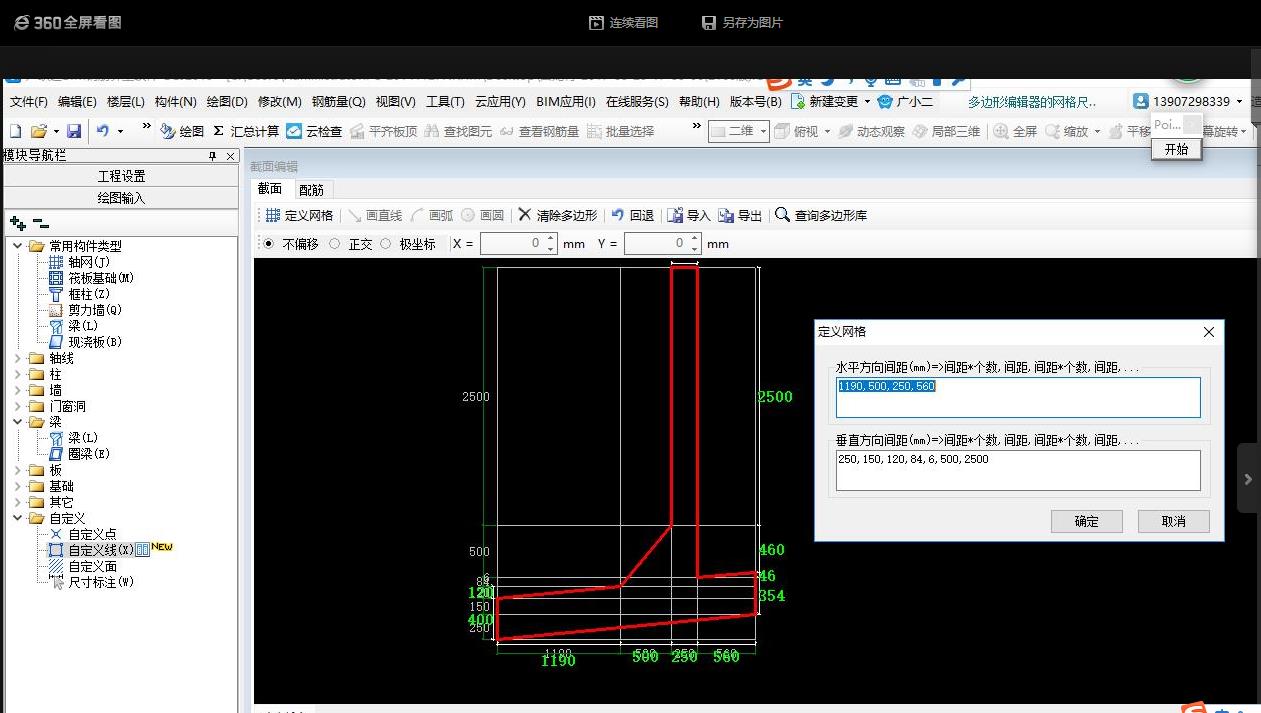This screenshot has width=1261, height=713.
Task: Open the 二维 view dropdown
Action: [764, 131]
